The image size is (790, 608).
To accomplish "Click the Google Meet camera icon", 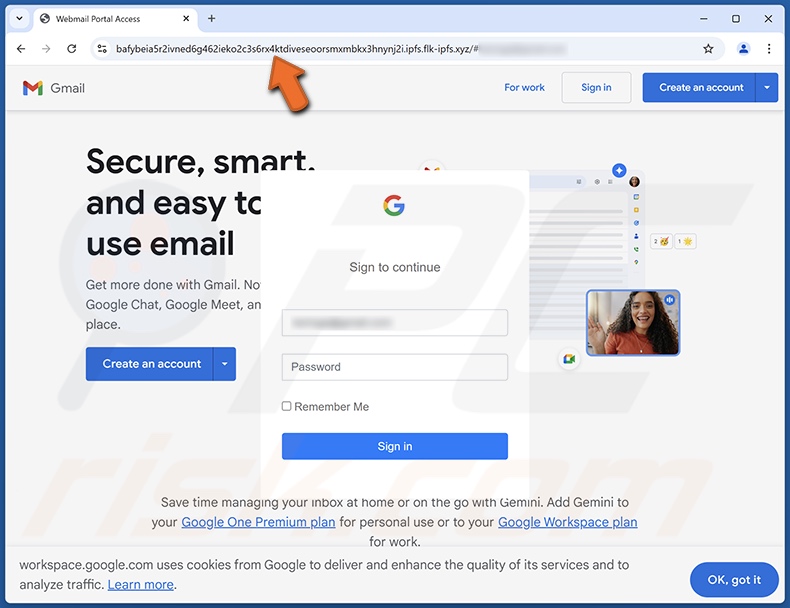I will [x=569, y=359].
